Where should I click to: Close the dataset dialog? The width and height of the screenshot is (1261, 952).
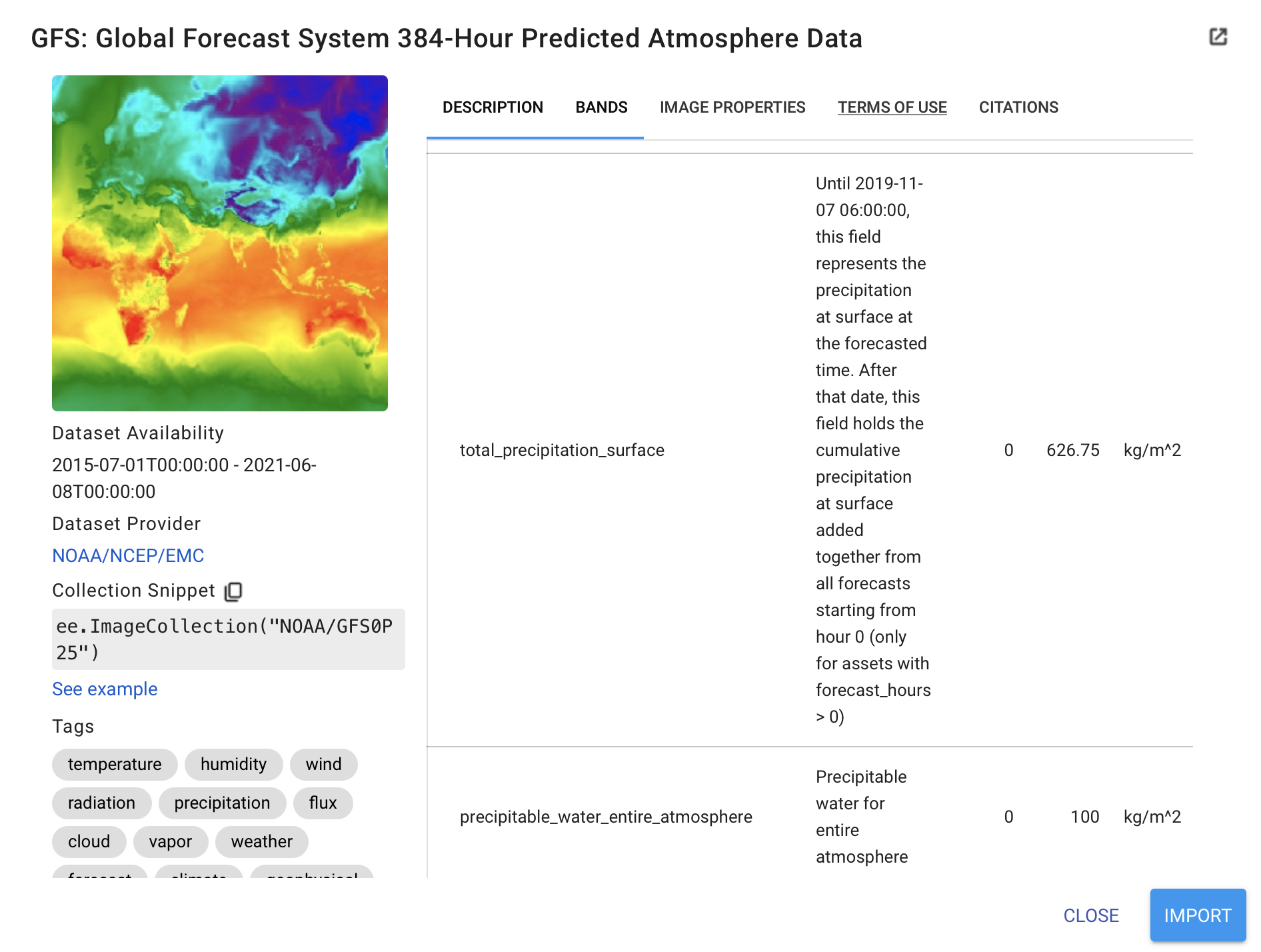point(1090,915)
